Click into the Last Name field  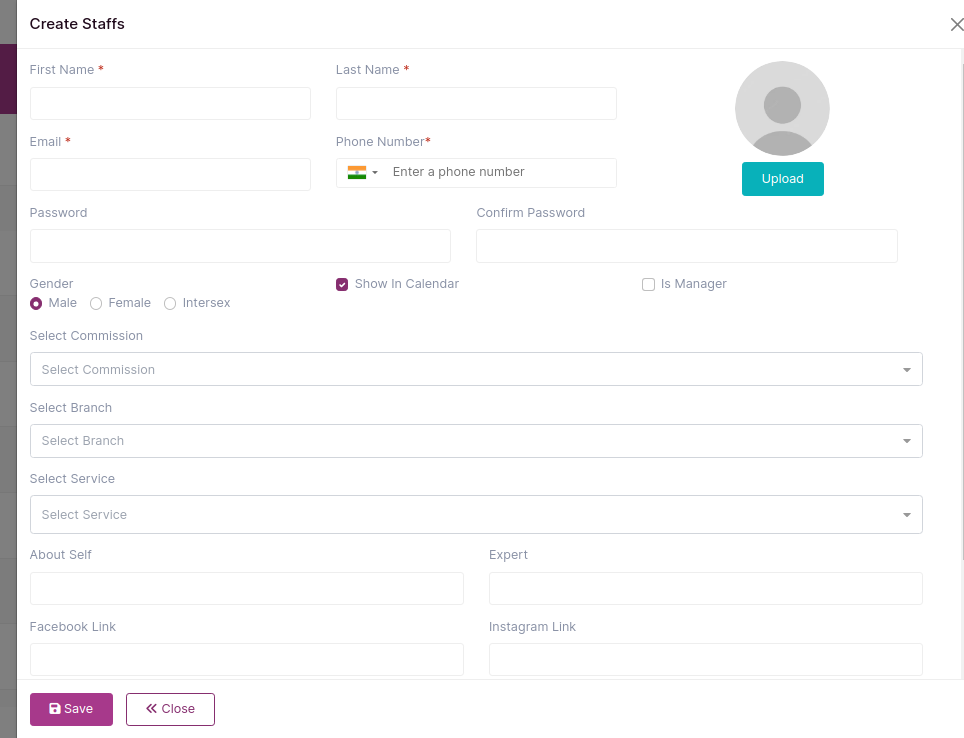pos(476,103)
